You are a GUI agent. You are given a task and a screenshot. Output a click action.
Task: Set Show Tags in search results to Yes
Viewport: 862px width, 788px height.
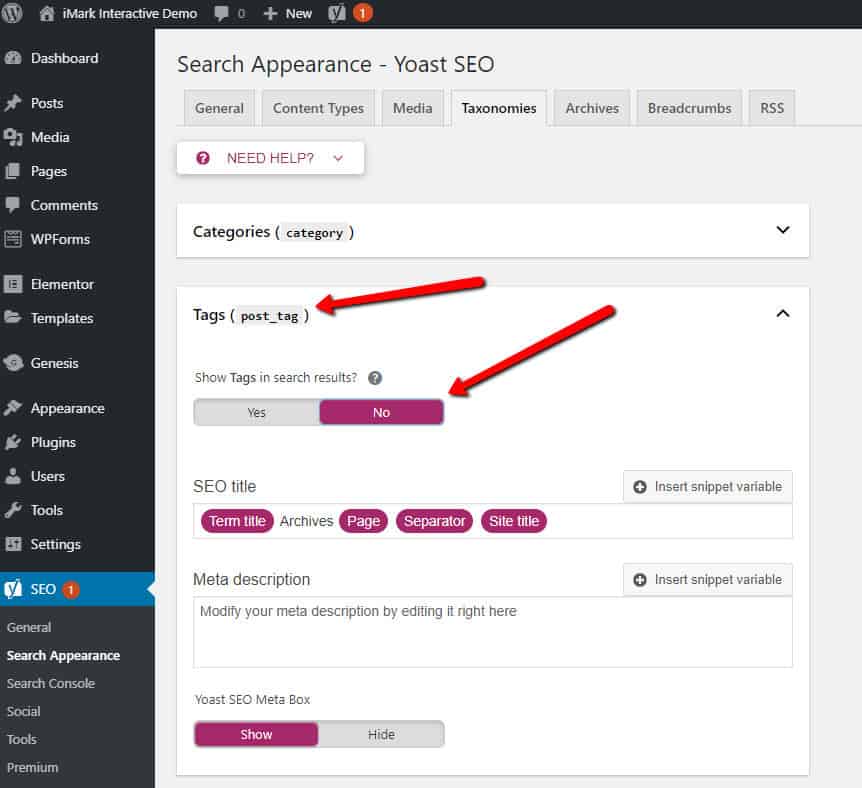point(257,412)
